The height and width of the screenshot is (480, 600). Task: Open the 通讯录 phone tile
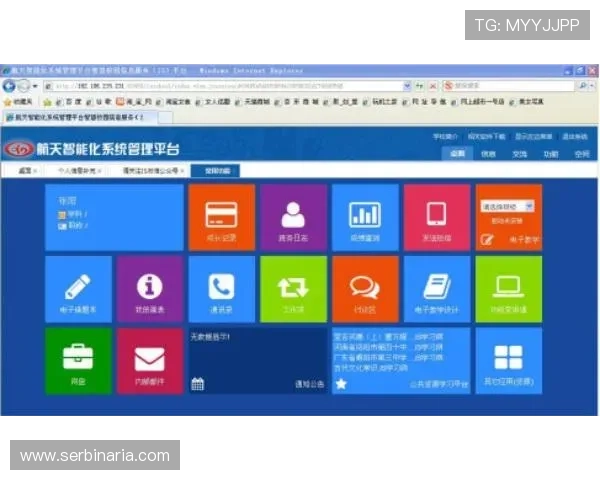tap(222, 289)
